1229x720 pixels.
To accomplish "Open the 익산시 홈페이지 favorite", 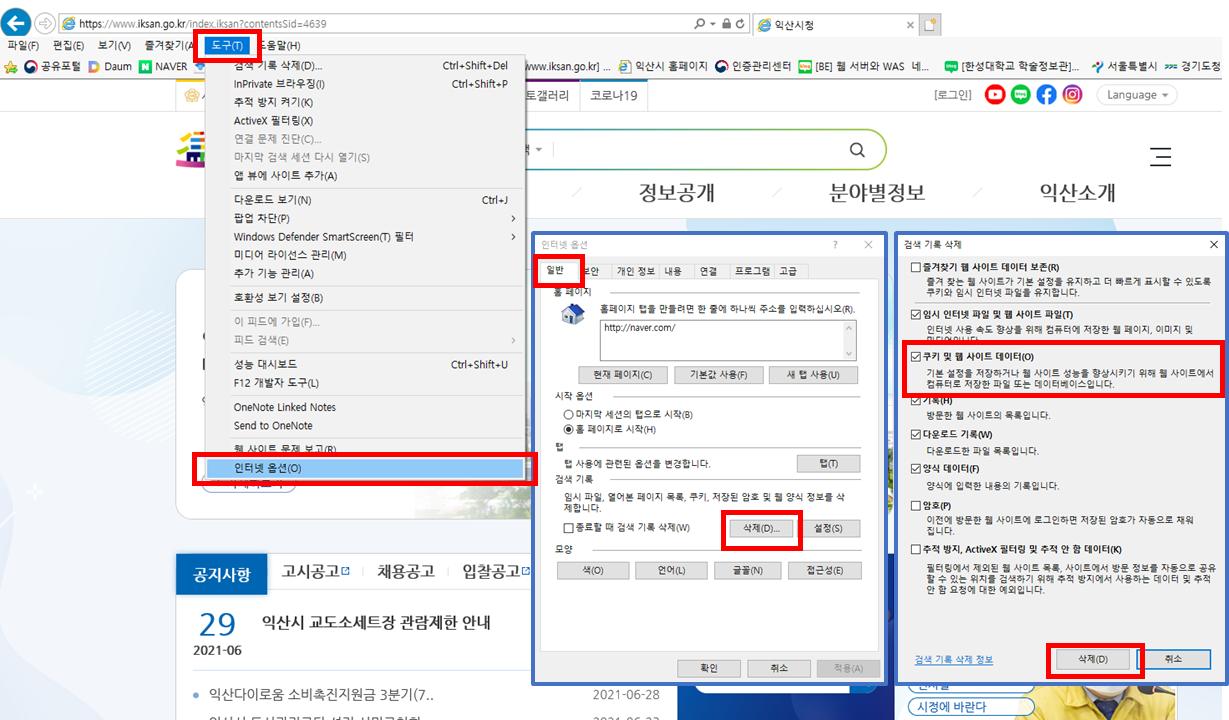I will [x=662, y=67].
